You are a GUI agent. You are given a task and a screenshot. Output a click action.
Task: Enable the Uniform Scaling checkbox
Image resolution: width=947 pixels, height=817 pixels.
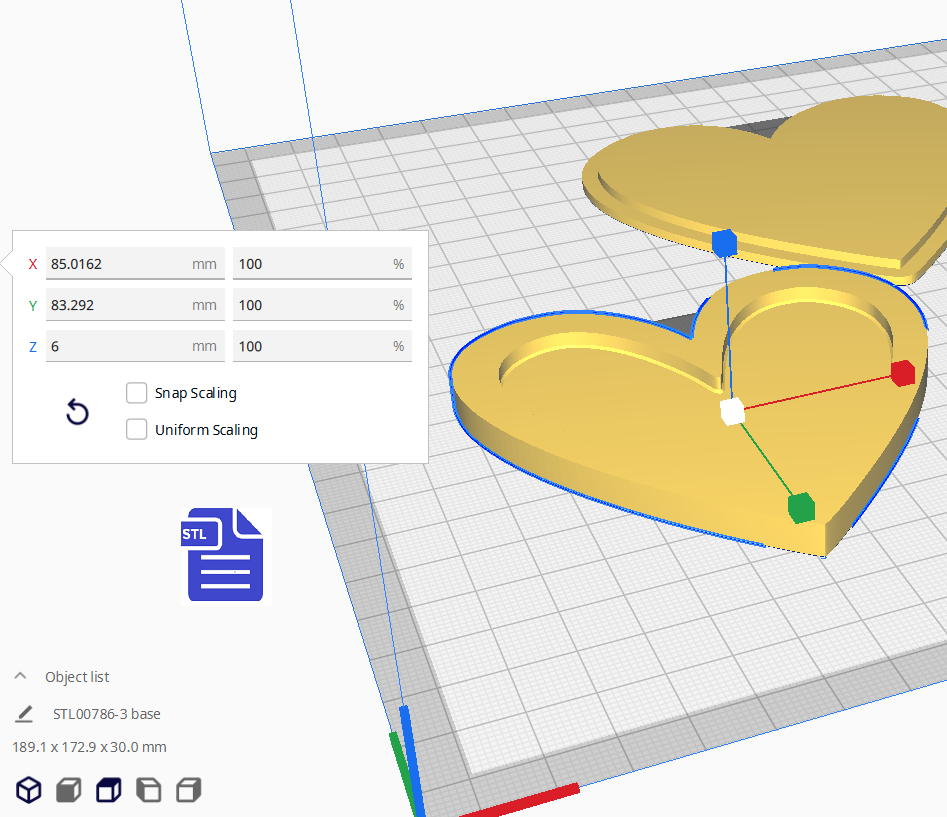click(x=137, y=430)
